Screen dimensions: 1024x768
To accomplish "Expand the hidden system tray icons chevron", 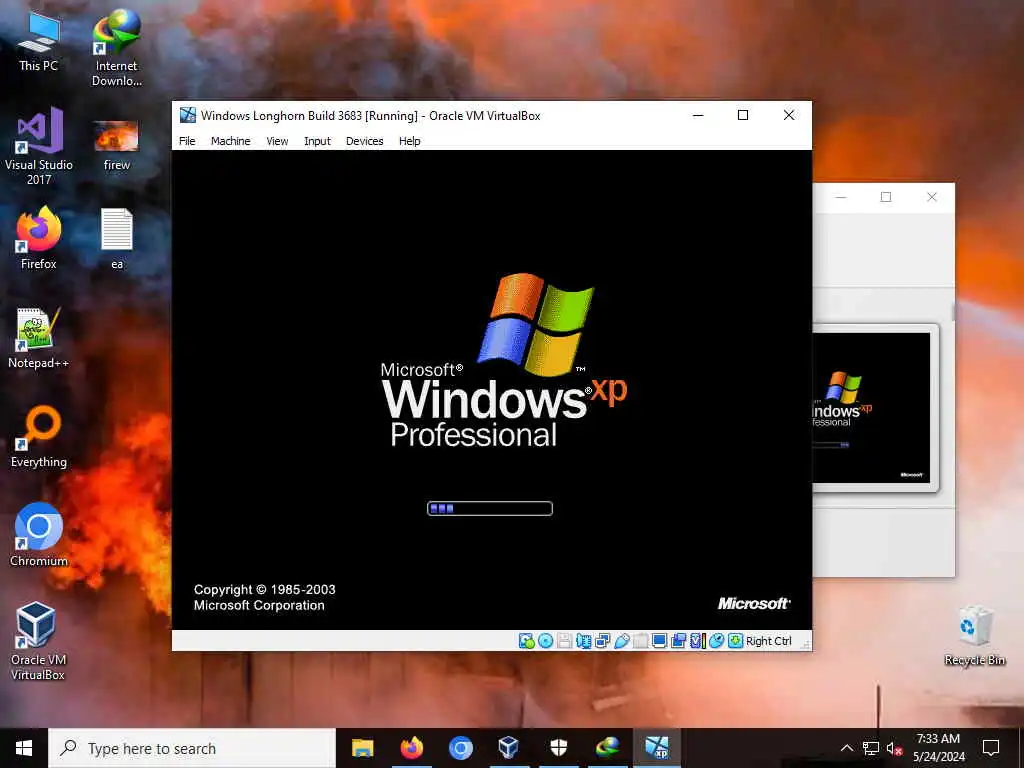I will pos(846,748).
